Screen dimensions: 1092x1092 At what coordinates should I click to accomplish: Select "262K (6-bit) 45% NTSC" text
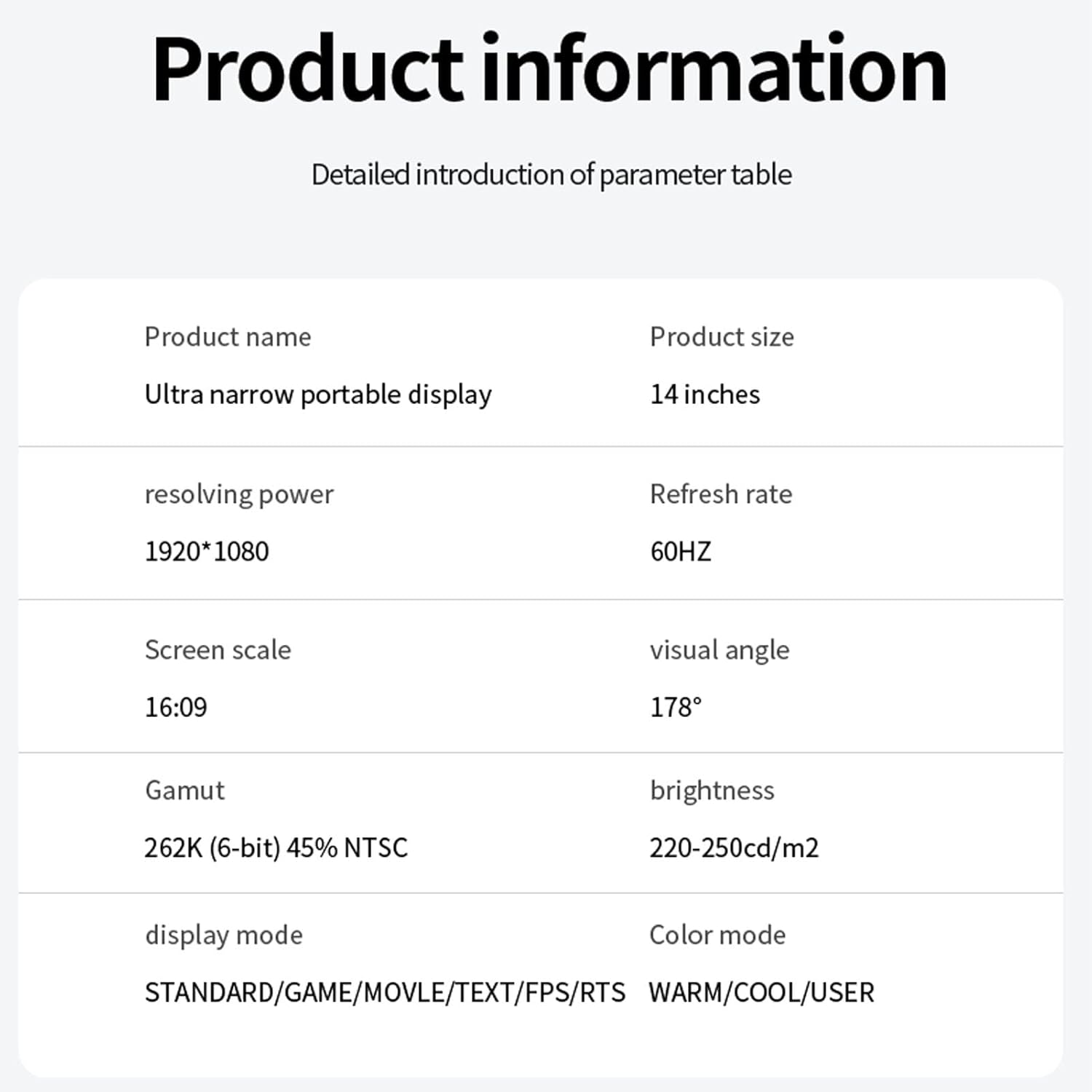click(x=276, y=848)
